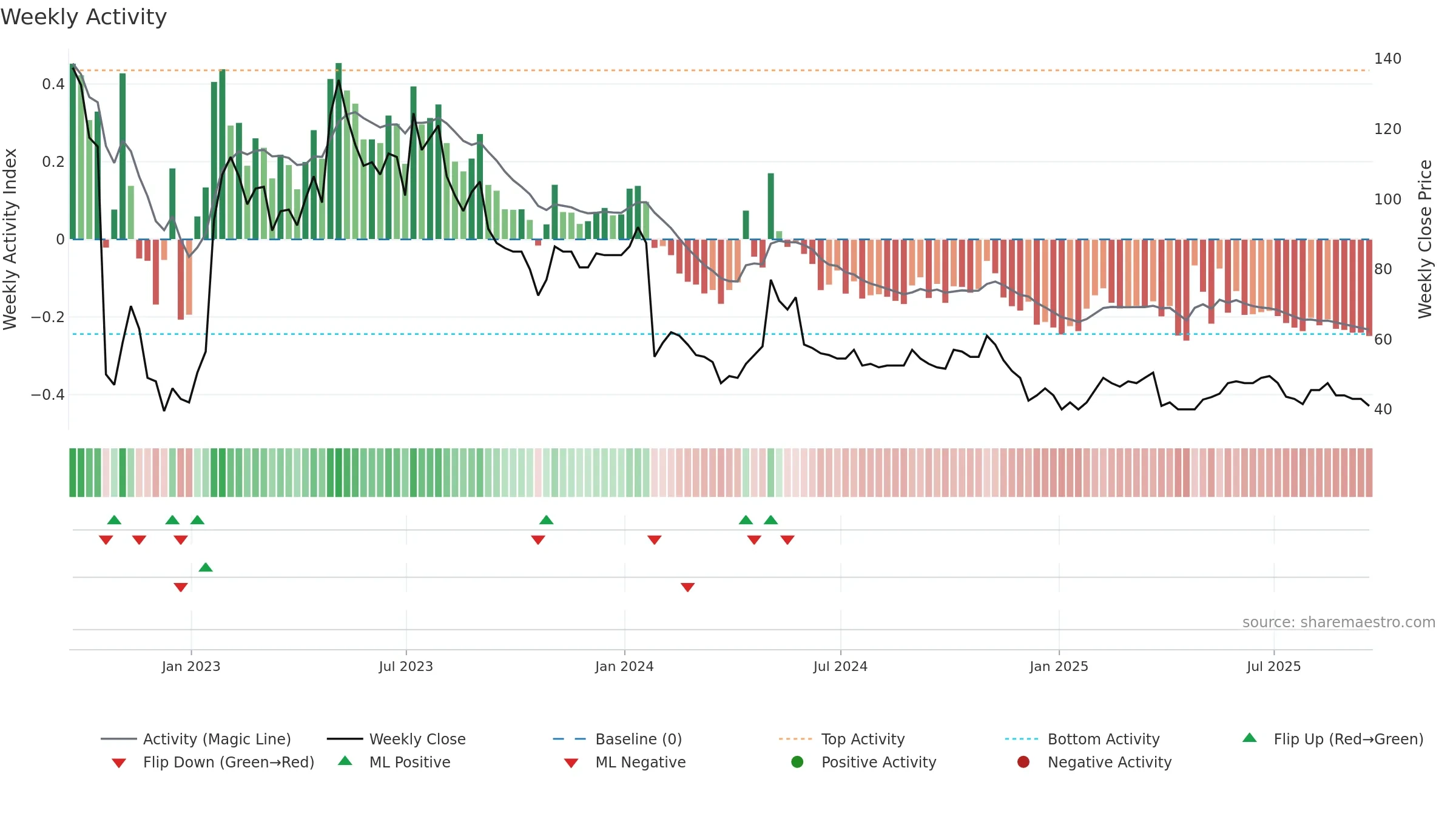Screen dimensions: 1456x819
Task: Click the flip-up marker just right of the Jan 2023 gridline
Action: [x=197, y=520]
